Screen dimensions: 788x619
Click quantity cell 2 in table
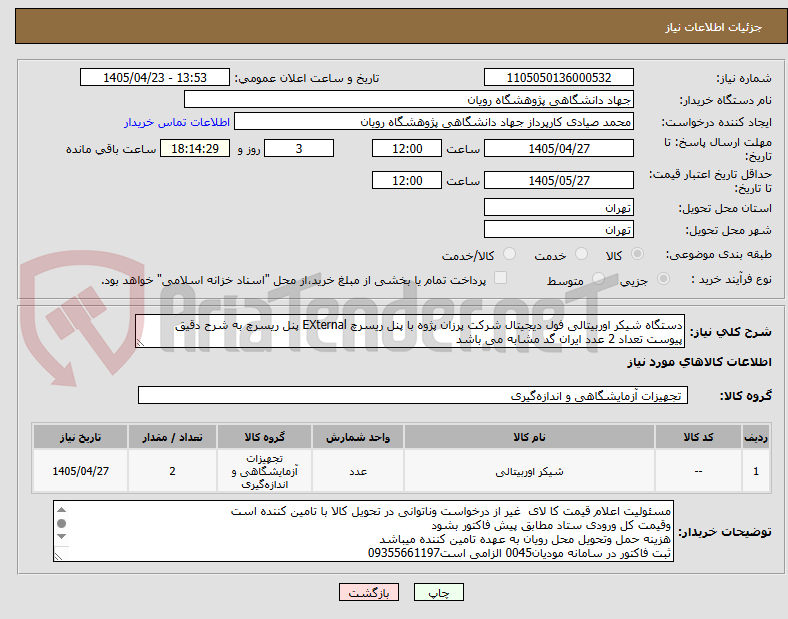pyautogui.click(x=172, y=471)
